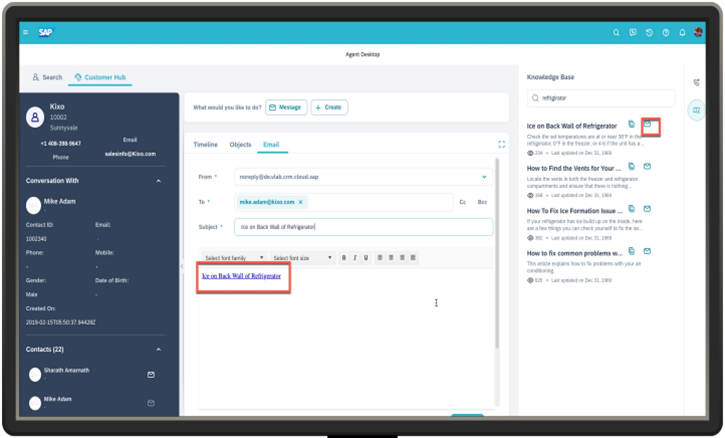Align email text left
The height and width of the screenshot is (438, 725).
point(380,258)
